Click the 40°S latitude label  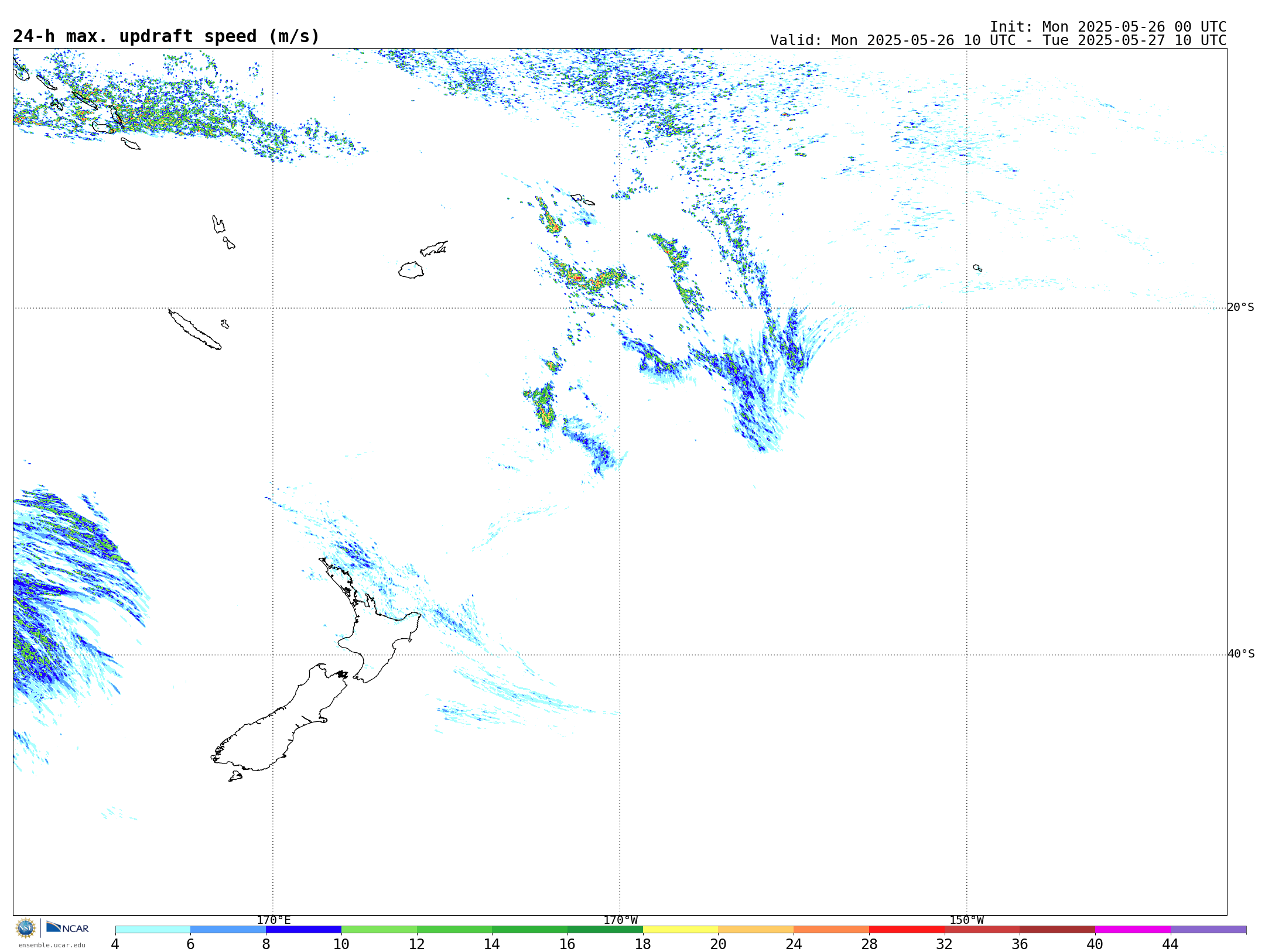tap(1241, 654)
